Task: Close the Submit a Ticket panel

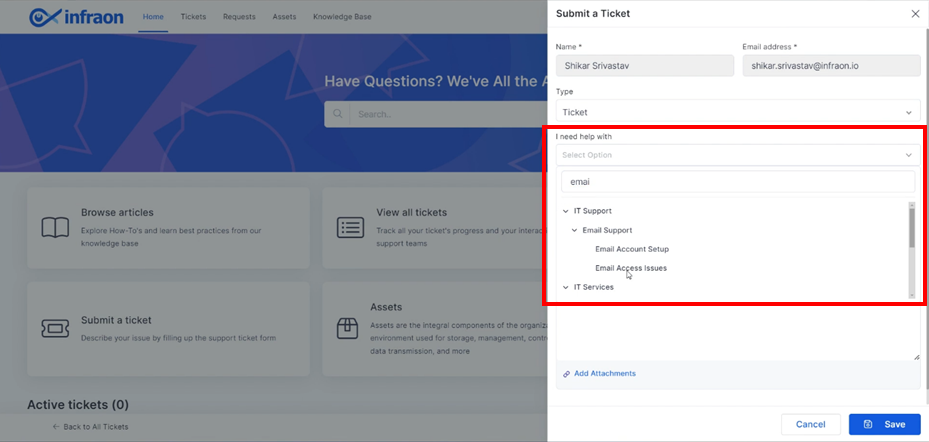Action: point(915,14)
